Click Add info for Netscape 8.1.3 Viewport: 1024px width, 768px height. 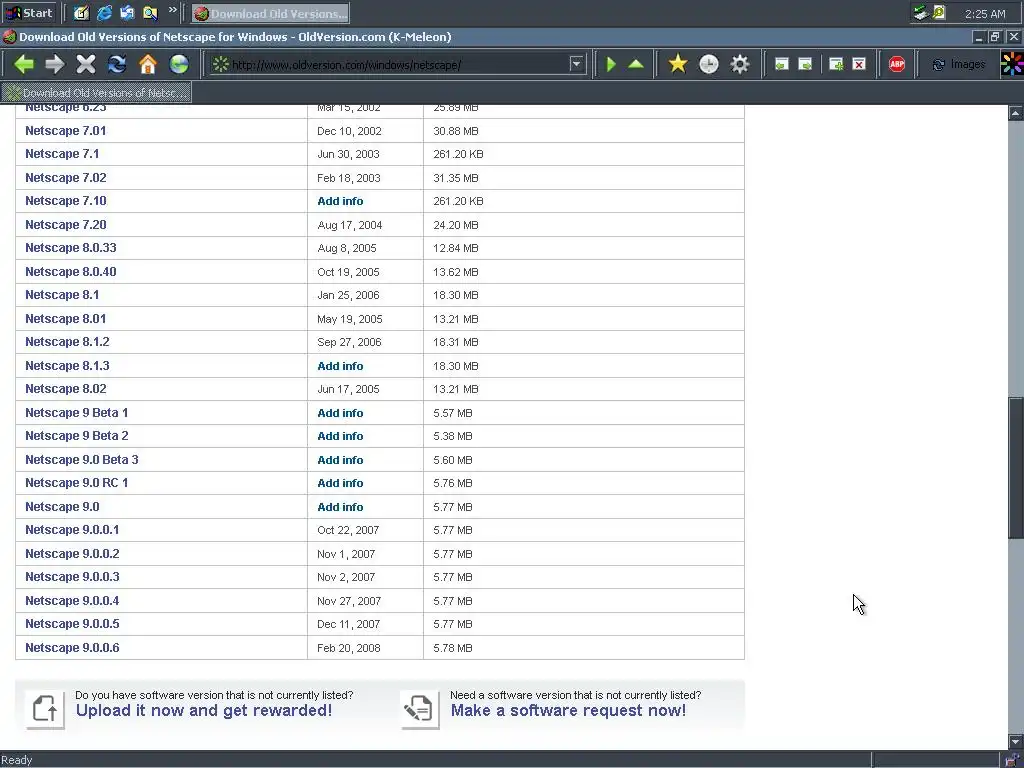(x=340, y=366)
